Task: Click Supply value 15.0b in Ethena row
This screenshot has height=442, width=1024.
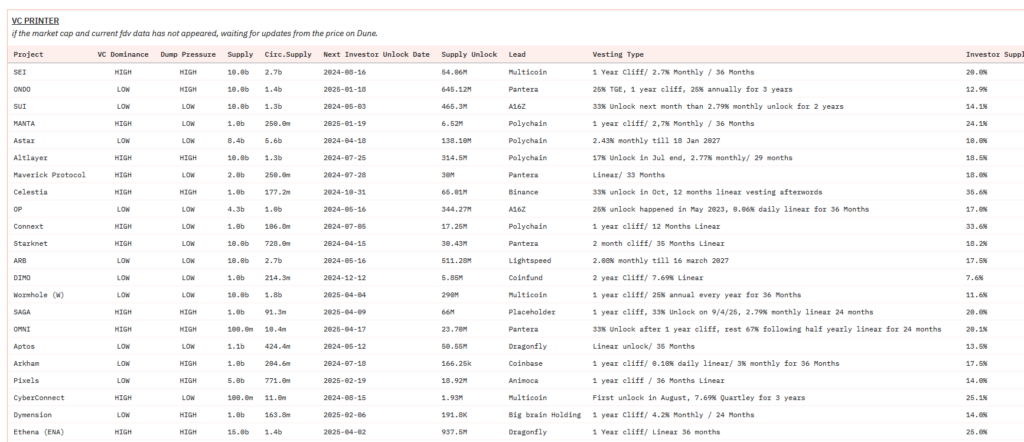Action: pos(238,432)
